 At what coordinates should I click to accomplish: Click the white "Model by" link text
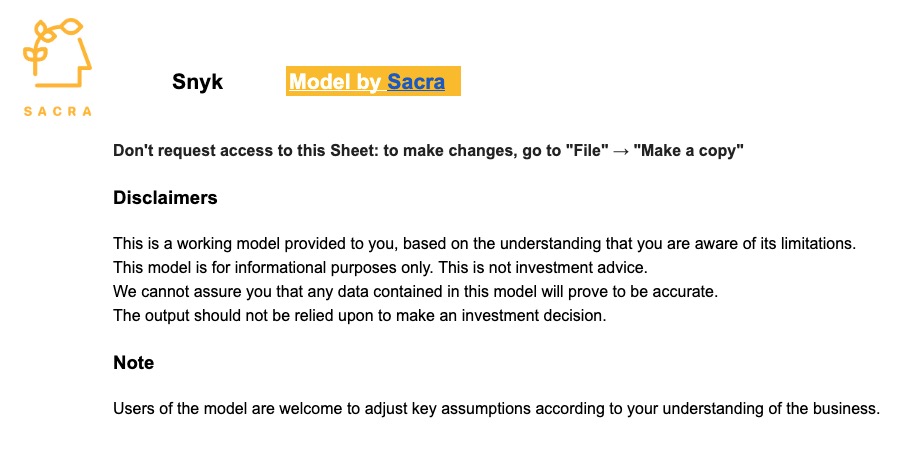335,82
